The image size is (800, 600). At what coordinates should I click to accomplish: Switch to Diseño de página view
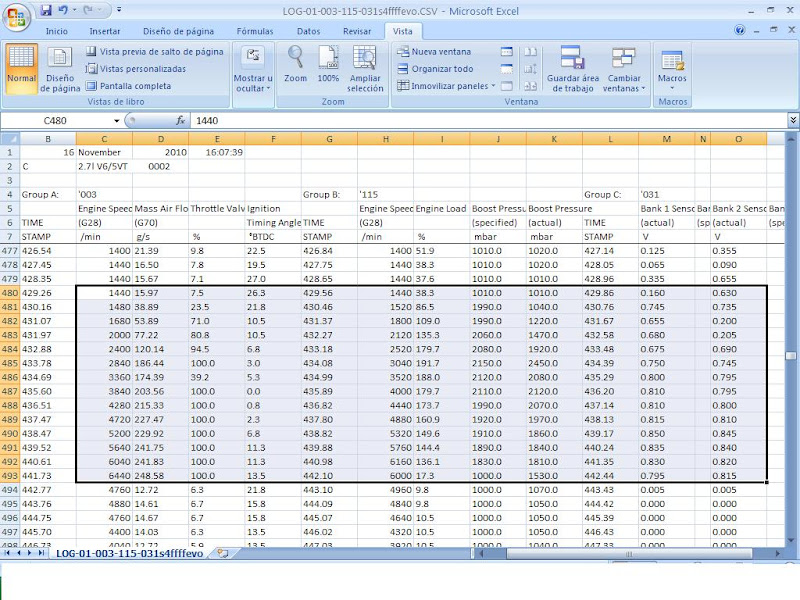[60, 68]
